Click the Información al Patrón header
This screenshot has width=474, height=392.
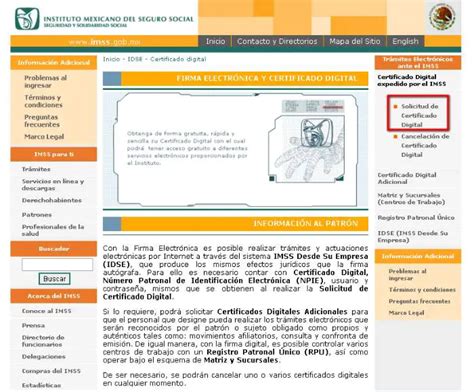point(235,224)
